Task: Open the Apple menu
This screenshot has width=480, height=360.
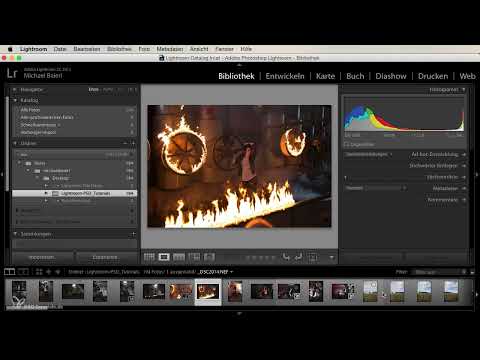Action: click(10, 49)
